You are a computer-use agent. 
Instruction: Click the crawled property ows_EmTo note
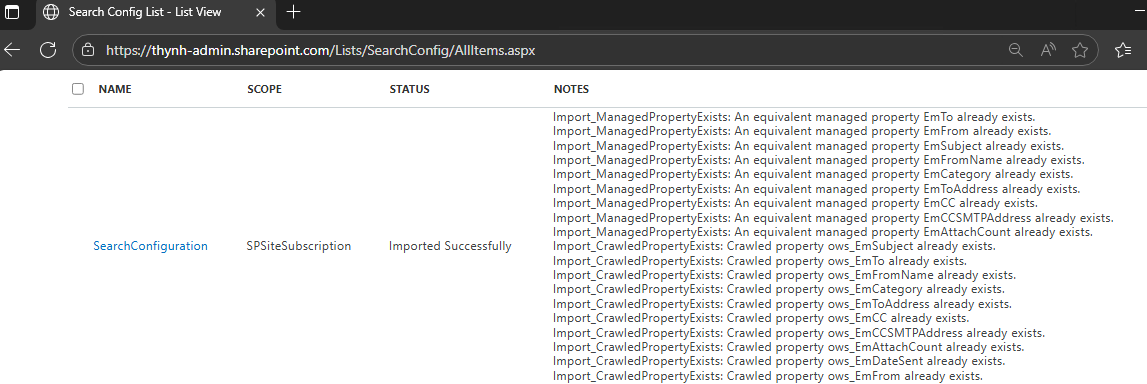(x=760, y=260)
